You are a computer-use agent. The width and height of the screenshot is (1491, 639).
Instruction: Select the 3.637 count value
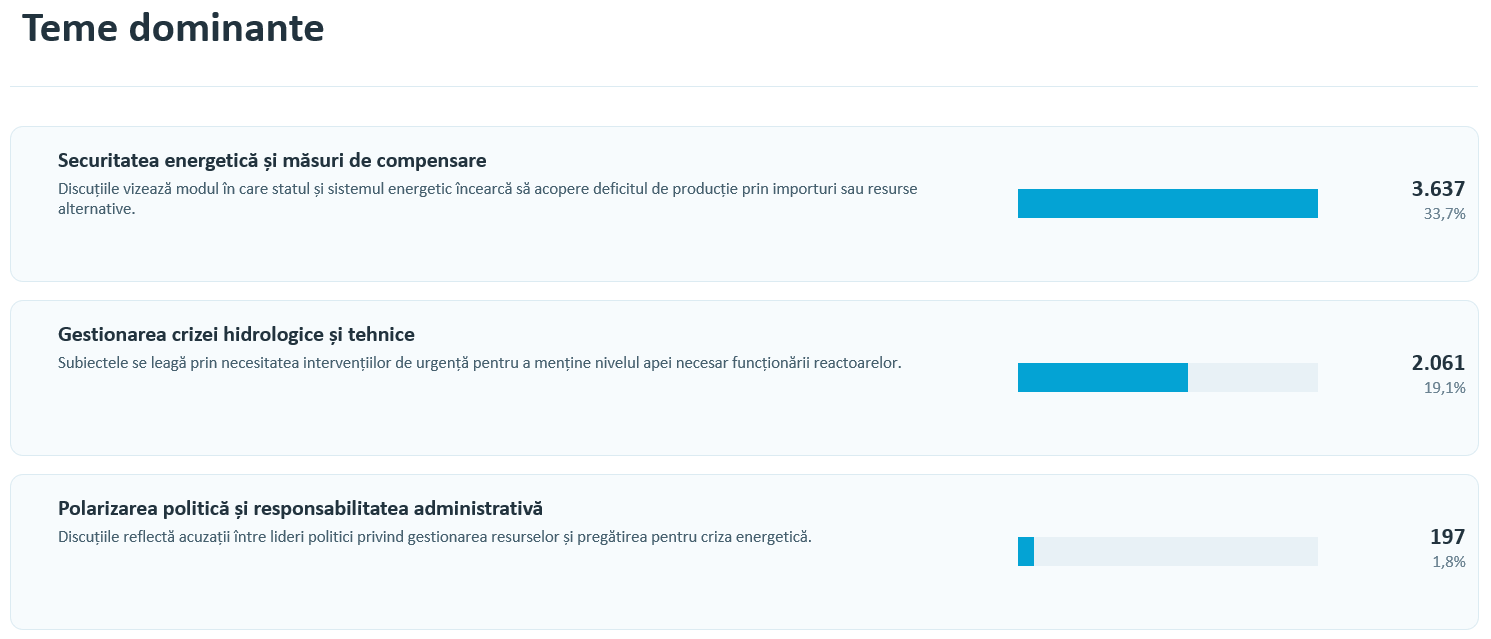[x=1438, y=189]
